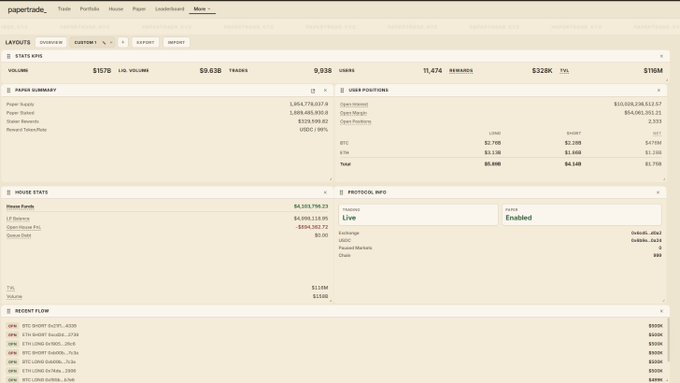
Task: Open the Leaderboard page
Action: click(170, 9)
